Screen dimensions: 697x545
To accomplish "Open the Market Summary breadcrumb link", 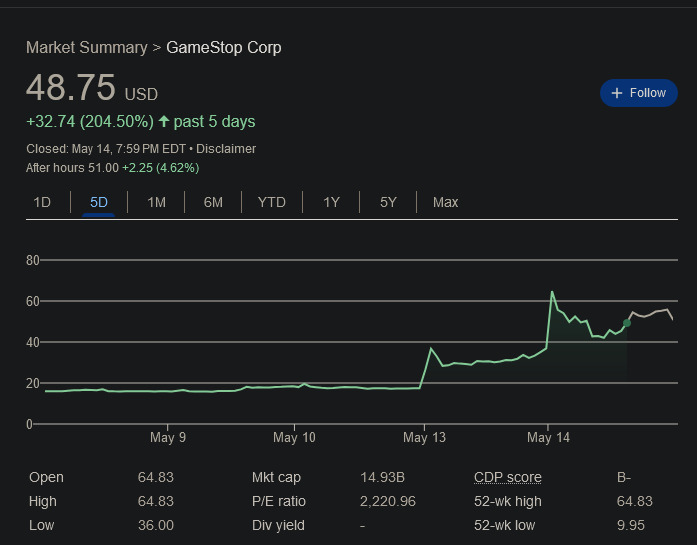I will (86, 47).
